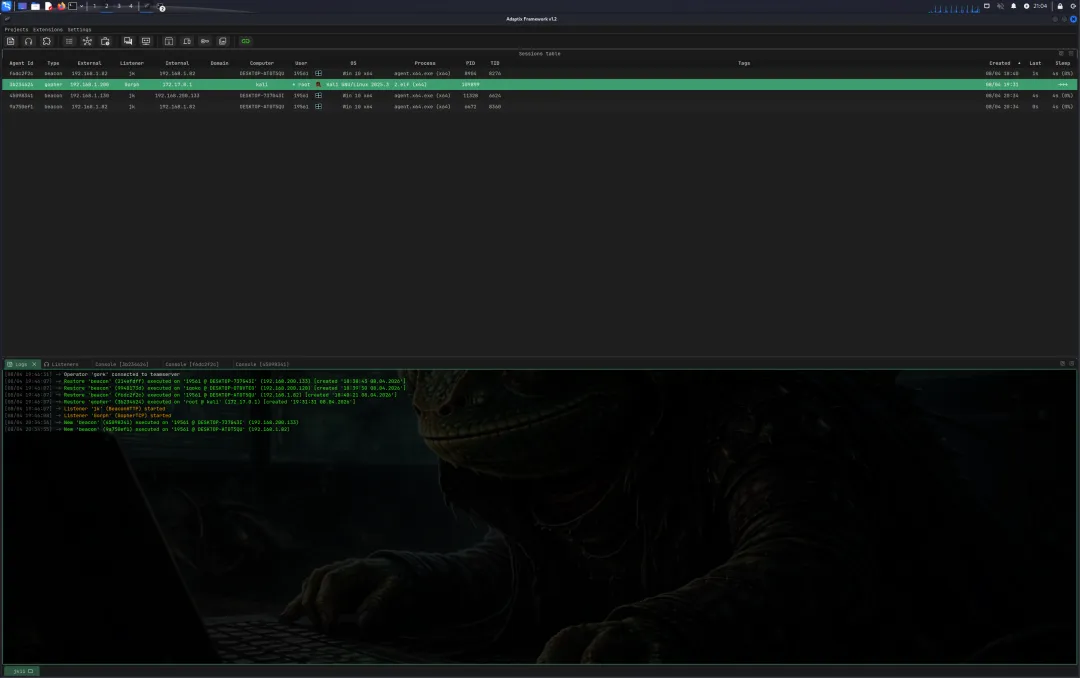Click the monitor/tunnels toolbar icon
Viewport: 1080px width, 678px height.
click(145, 41)
